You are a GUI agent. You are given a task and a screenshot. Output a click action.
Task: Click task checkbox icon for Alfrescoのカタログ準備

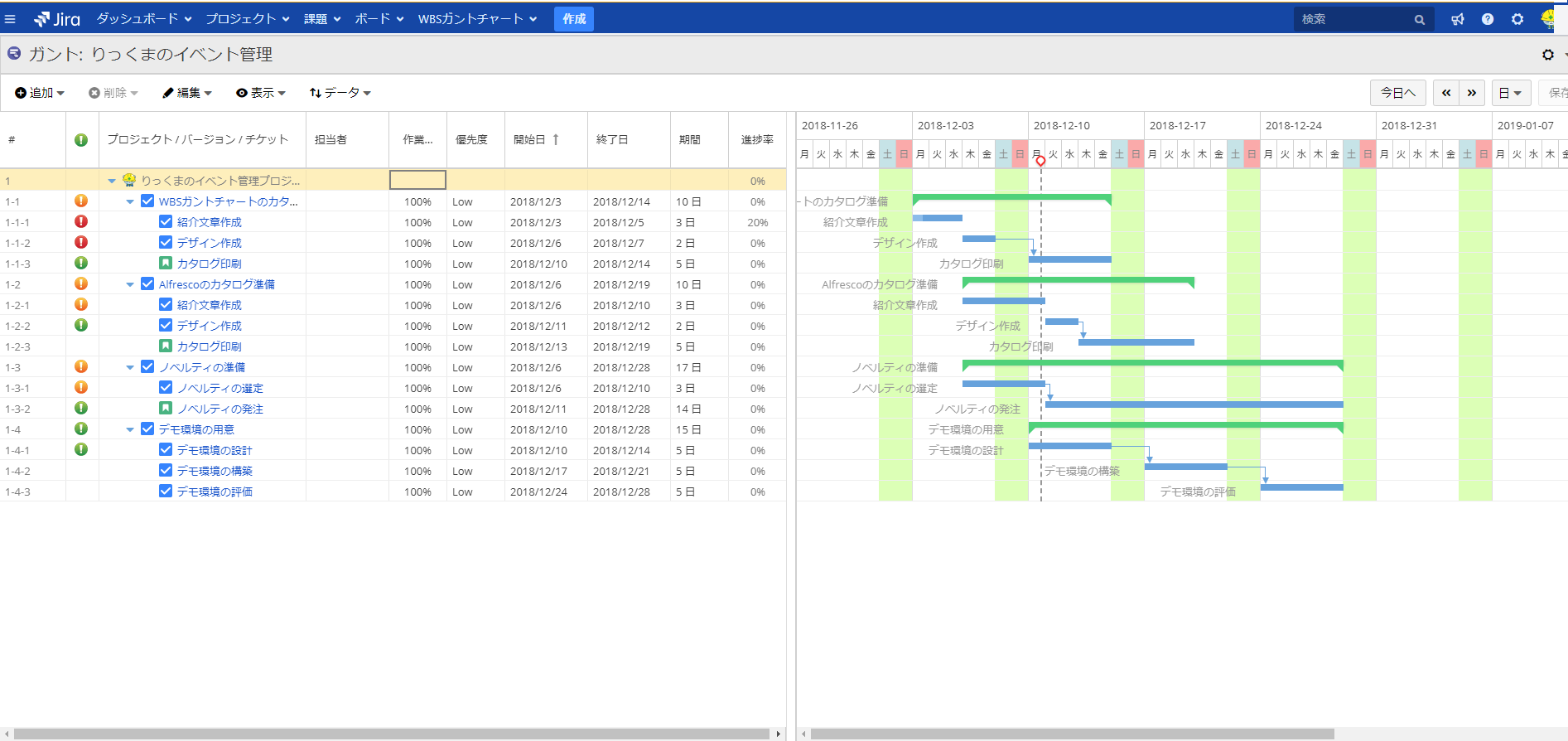(147, 284)
